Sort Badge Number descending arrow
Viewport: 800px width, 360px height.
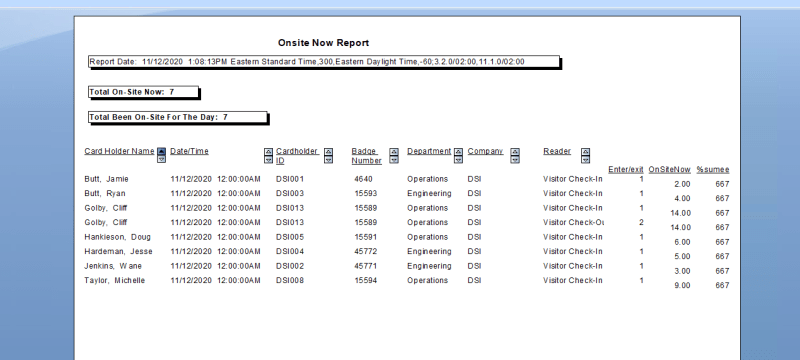pyautogui.click(x=394, y=160)
